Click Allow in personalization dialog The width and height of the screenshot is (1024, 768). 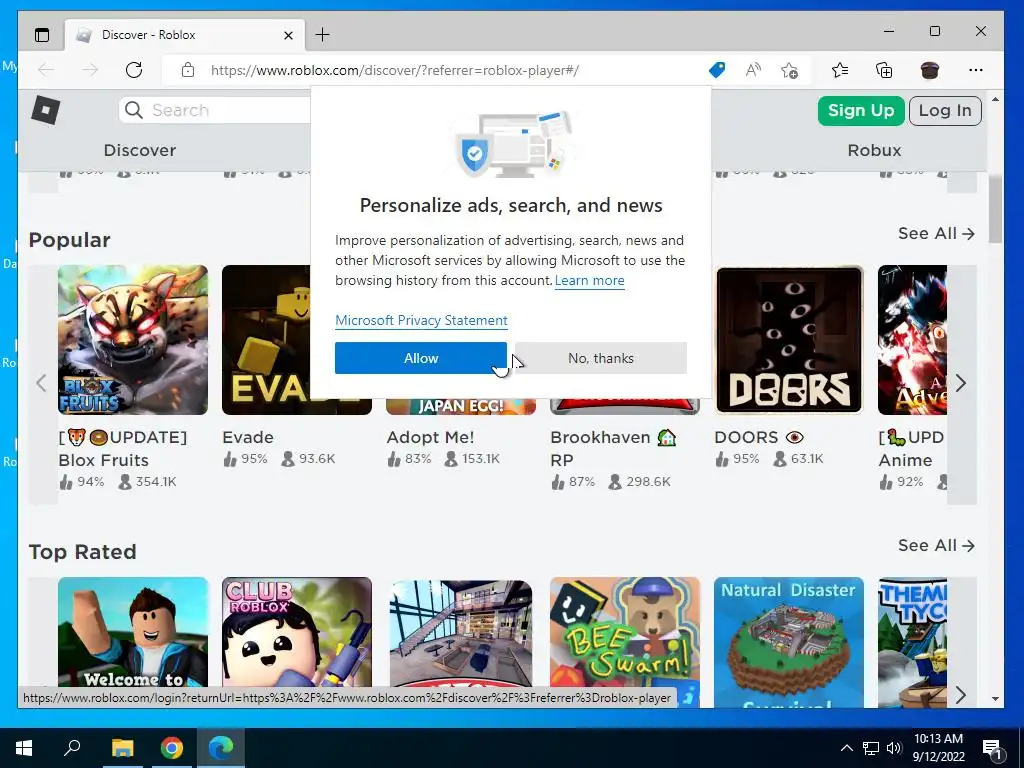pyautogui.click(x=421, y=358)
